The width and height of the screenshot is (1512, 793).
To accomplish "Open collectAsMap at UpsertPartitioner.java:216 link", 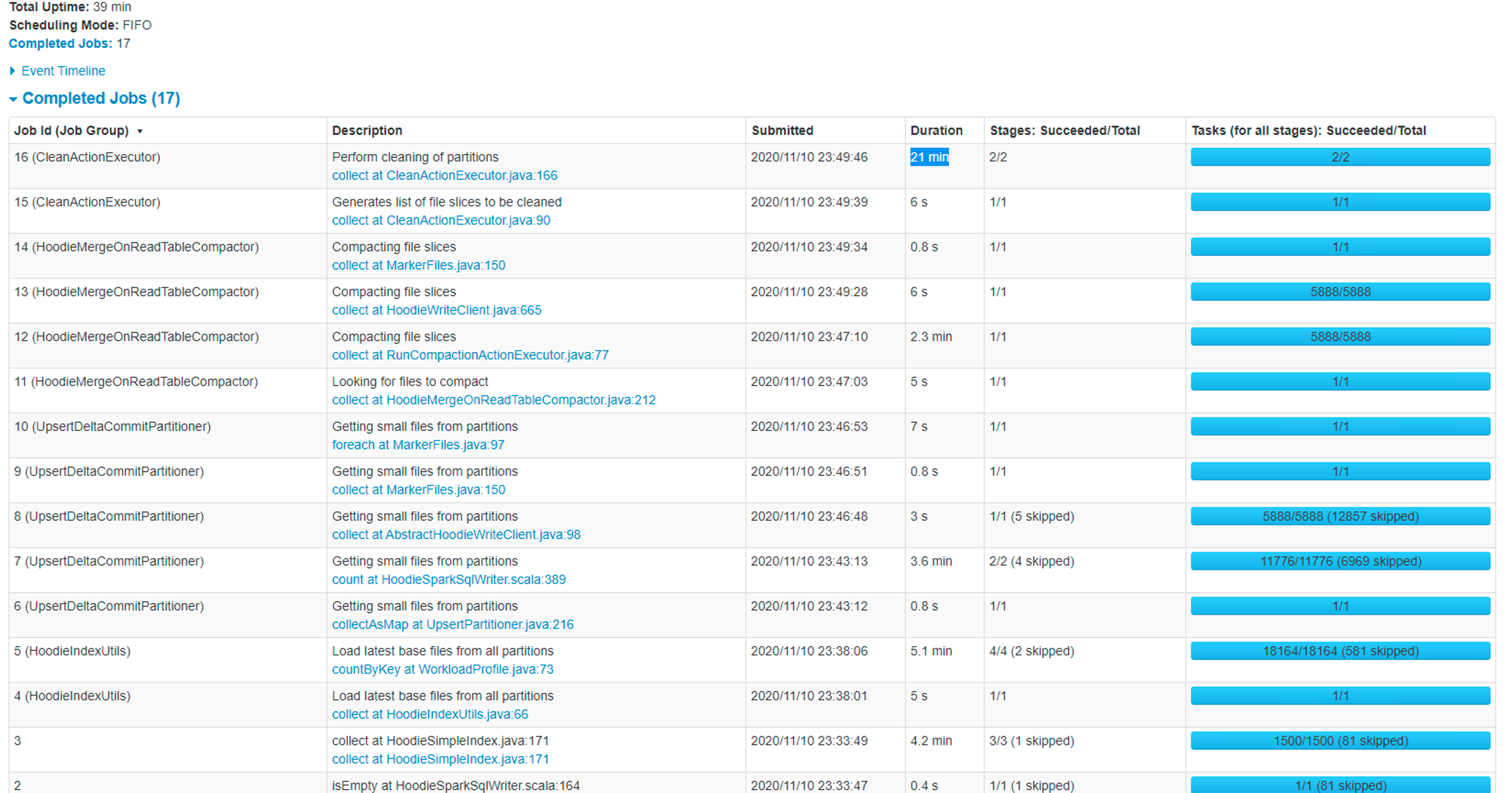I will tap(452, 624).
